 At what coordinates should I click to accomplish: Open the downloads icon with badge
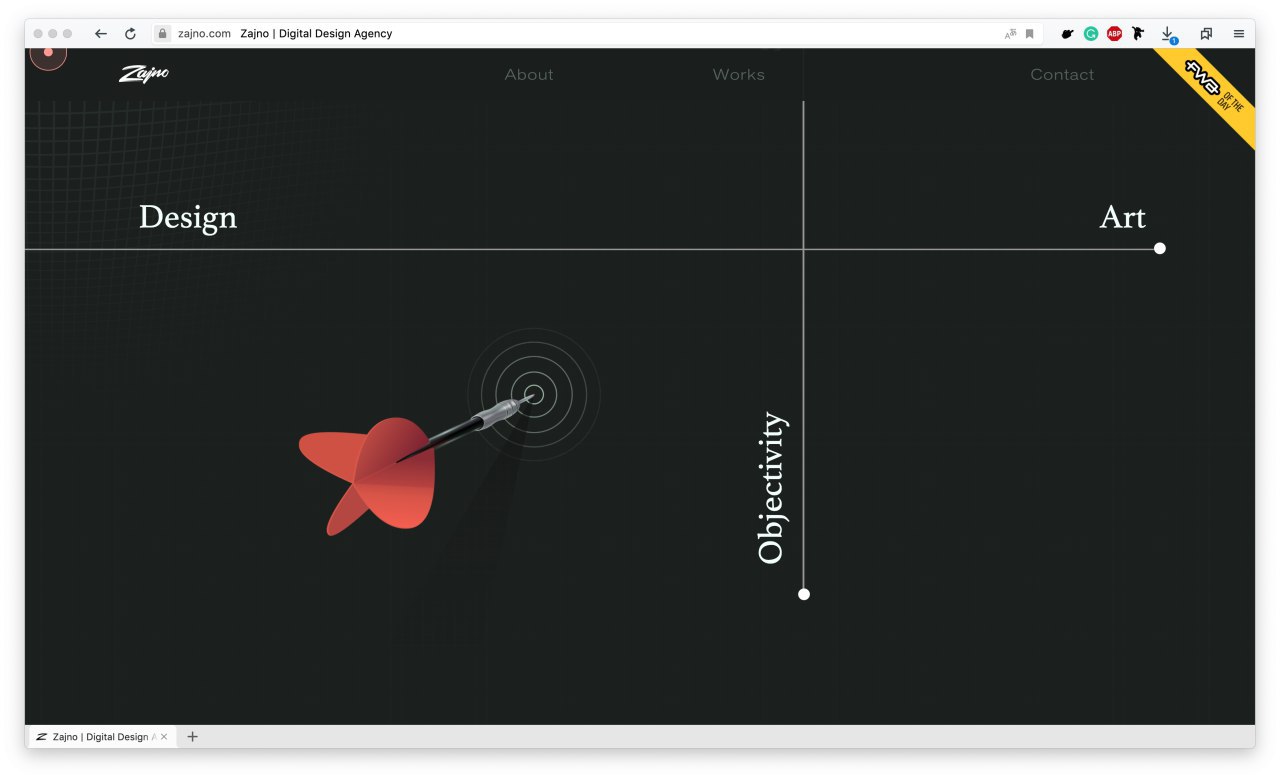[1167, 35]
